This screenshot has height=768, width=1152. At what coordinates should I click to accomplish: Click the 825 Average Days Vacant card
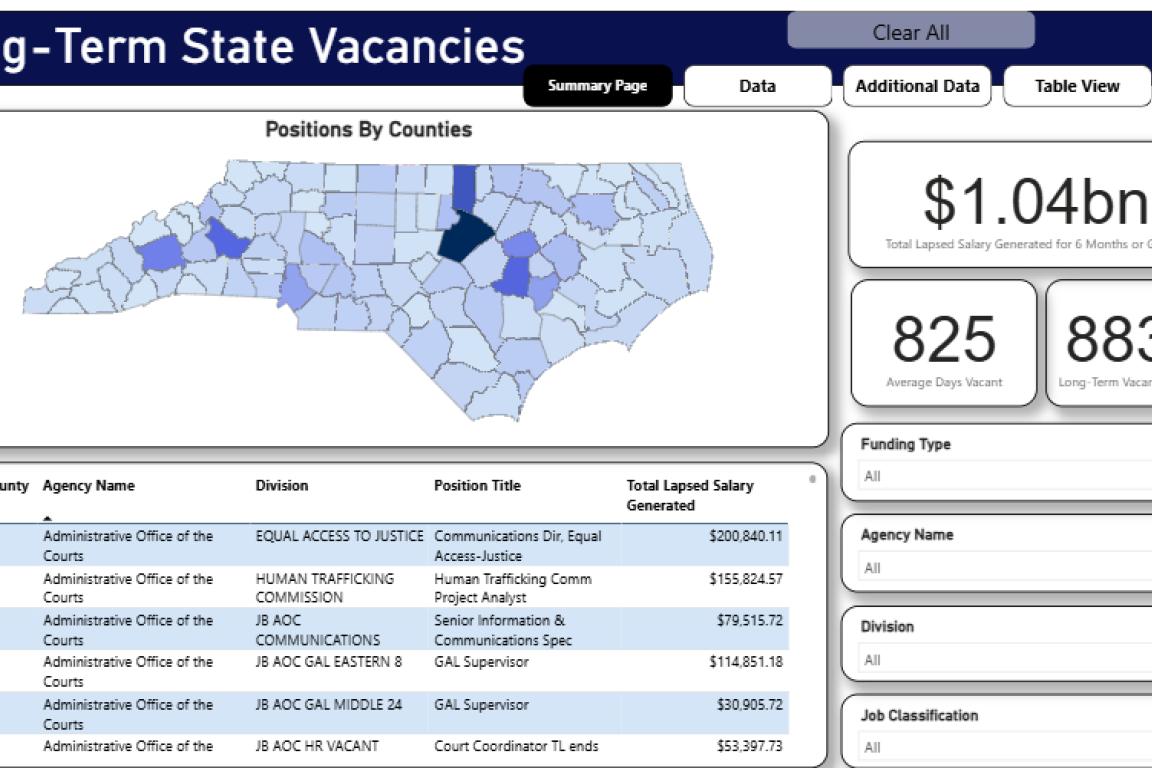click(x=944, y=343)
